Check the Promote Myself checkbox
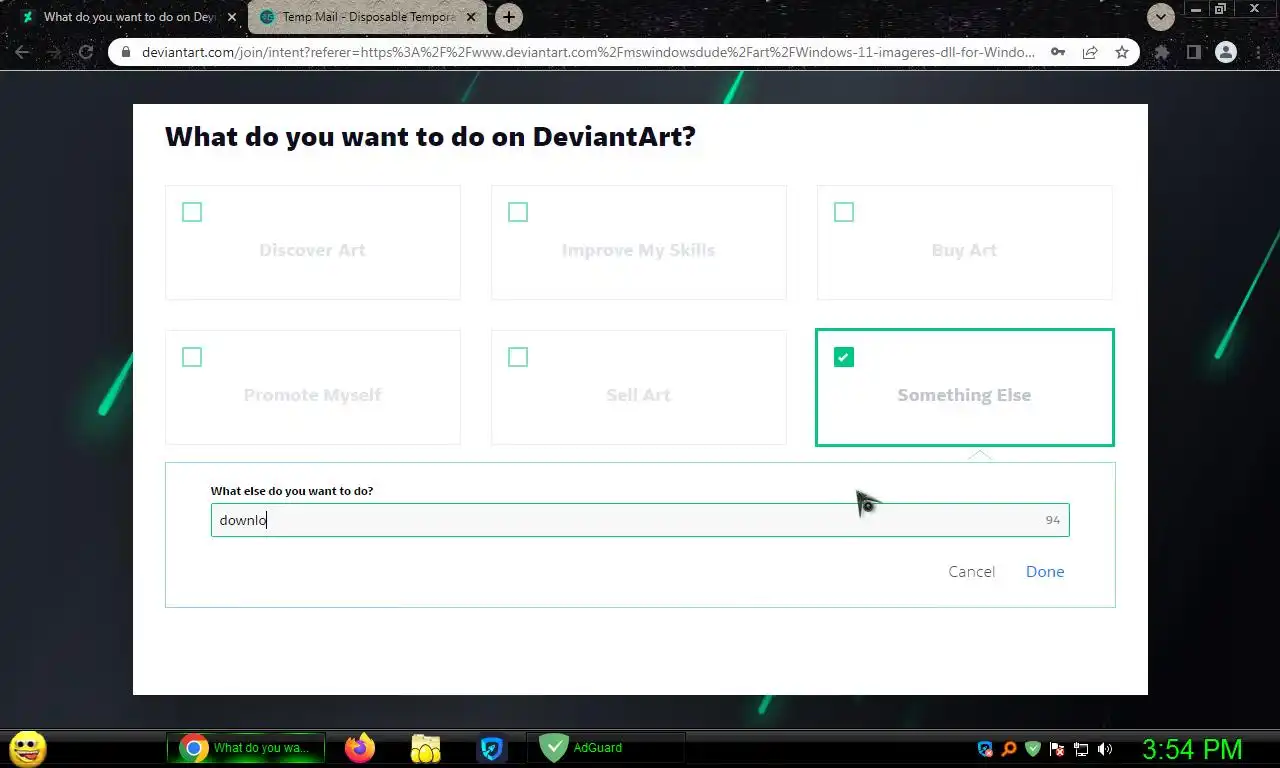 [192, 357]
